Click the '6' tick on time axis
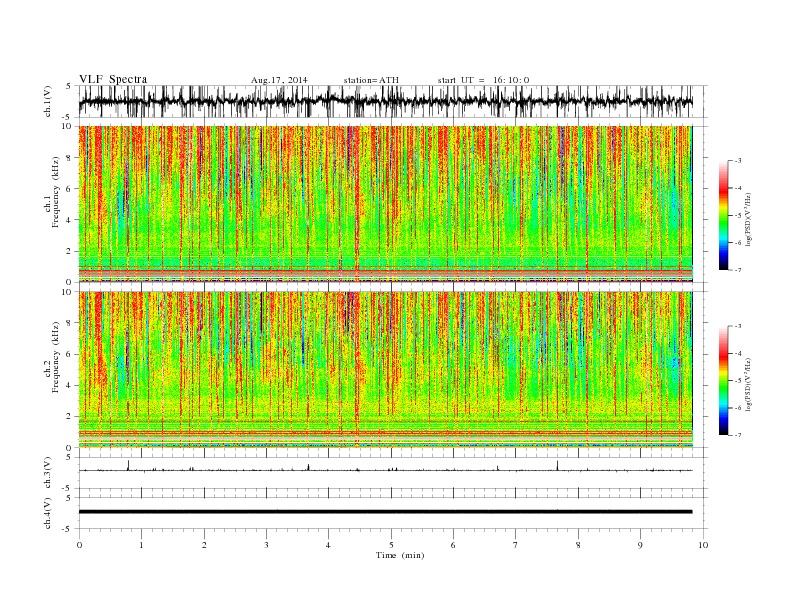 (x=453, y=545)
